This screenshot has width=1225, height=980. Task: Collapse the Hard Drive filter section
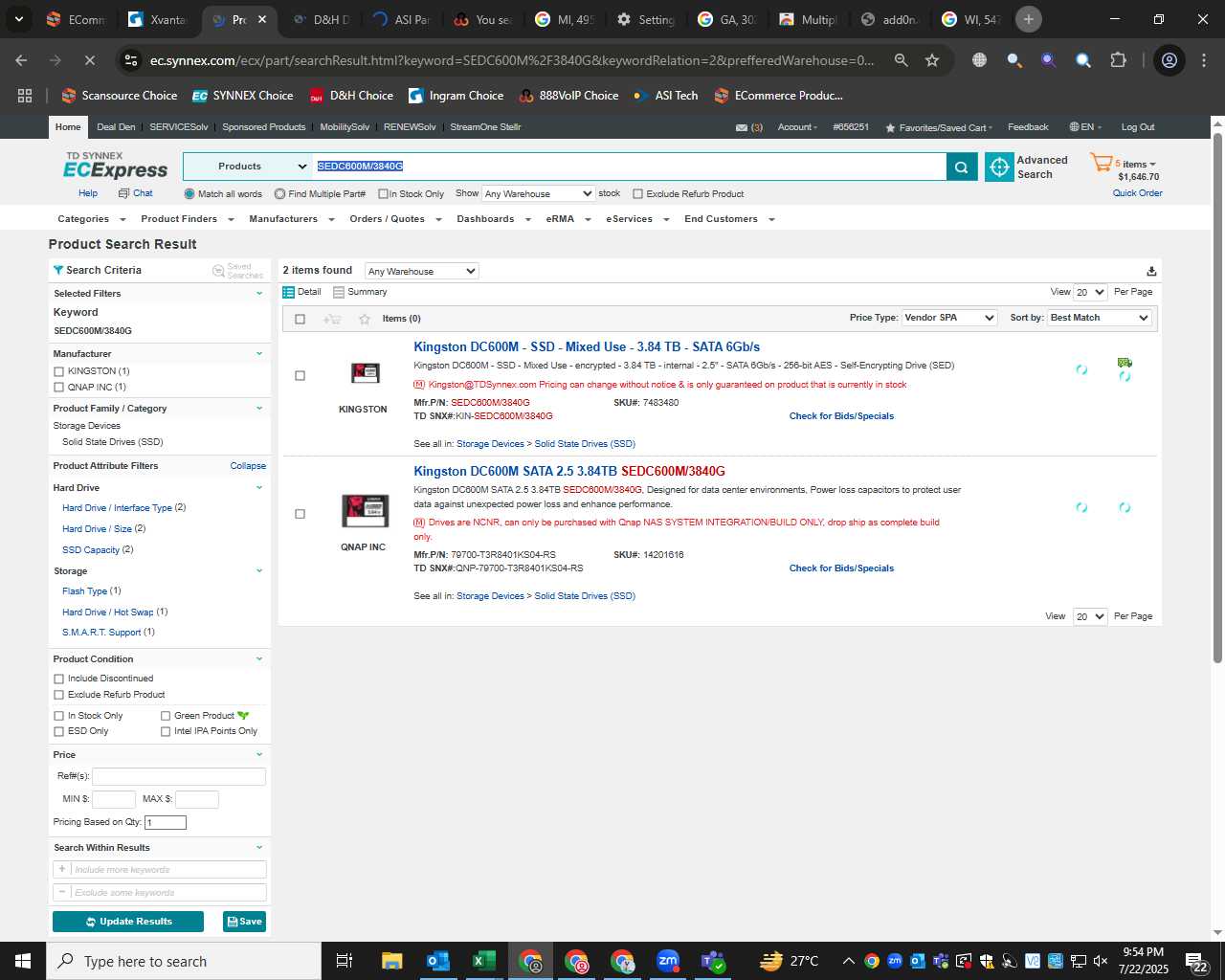pyautogui.click(x=258, y=488)
